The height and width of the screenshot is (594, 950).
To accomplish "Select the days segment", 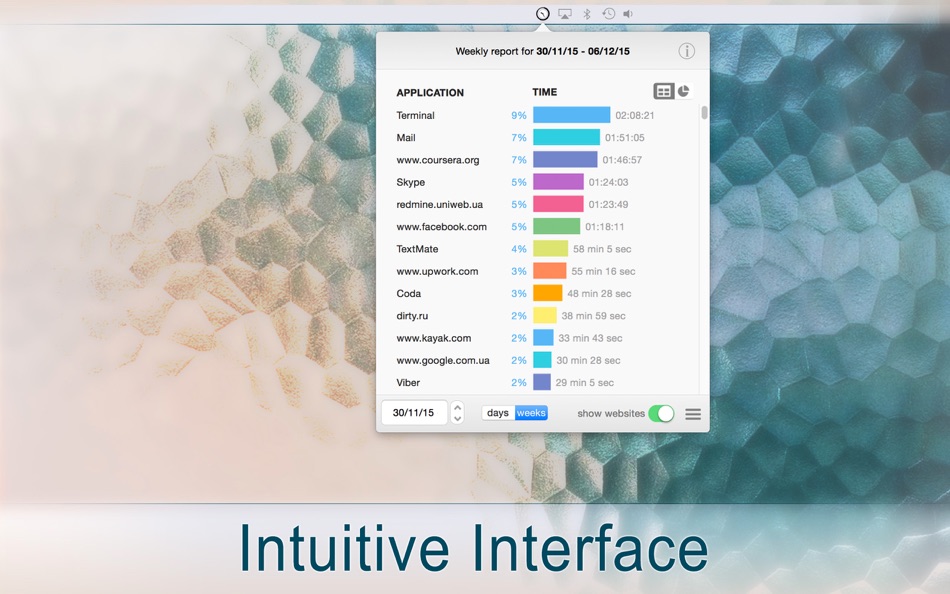I will pyautogui.click(x=498, y=413).
